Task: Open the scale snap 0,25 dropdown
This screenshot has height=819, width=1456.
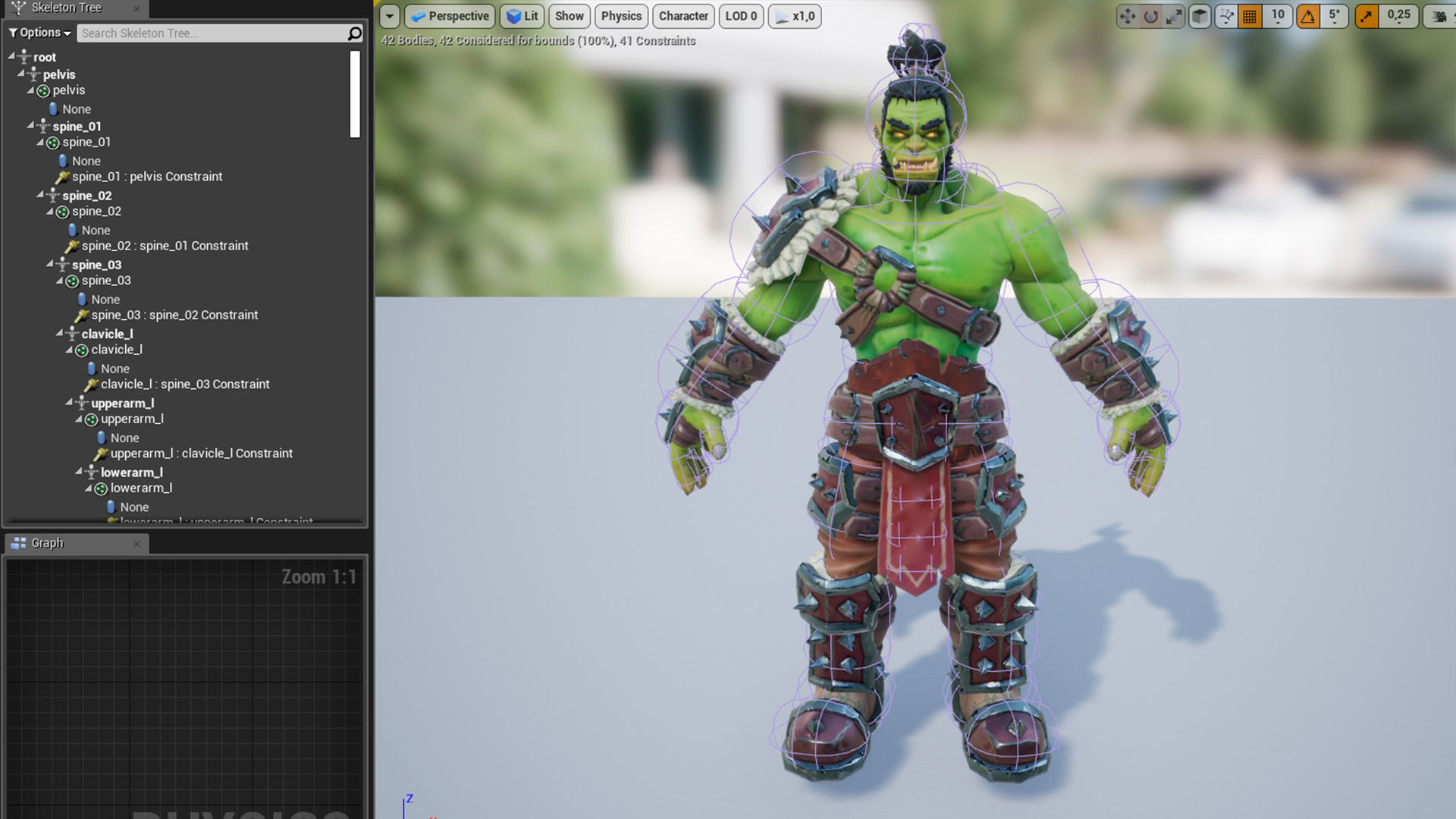Action: click(x=1398, y=16)
